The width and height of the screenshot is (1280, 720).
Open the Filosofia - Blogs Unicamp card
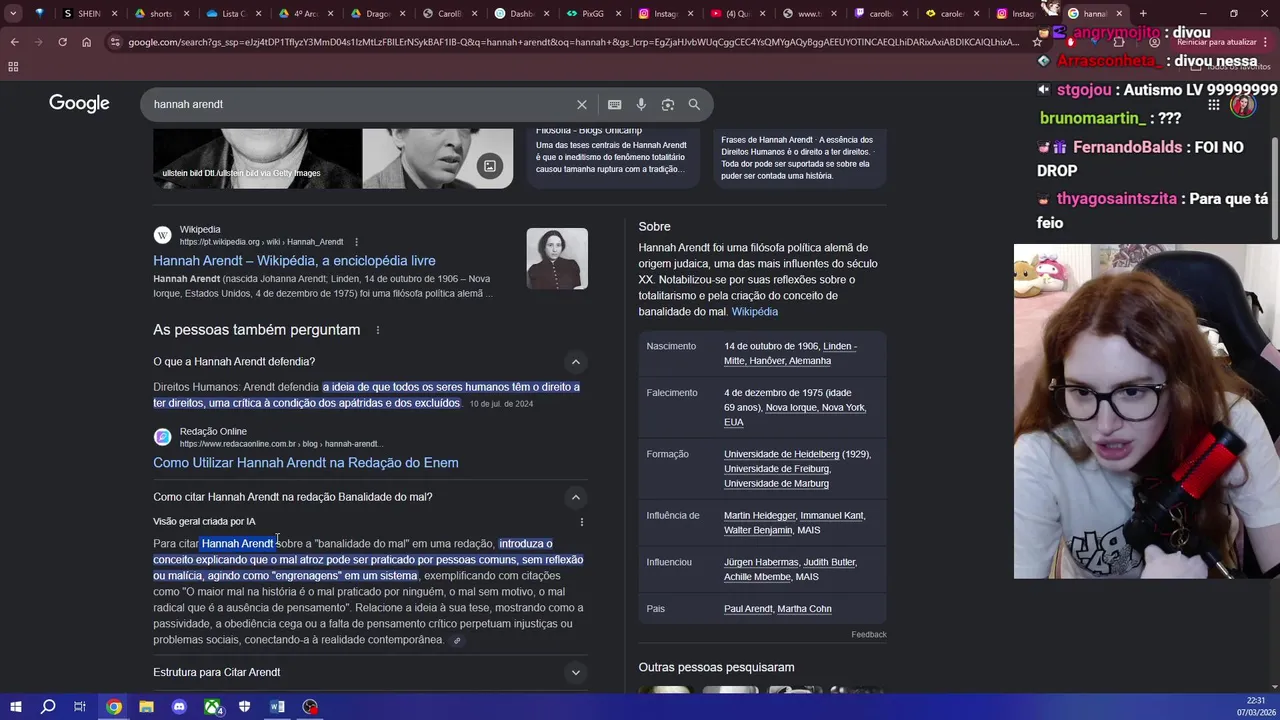(612, 157)
